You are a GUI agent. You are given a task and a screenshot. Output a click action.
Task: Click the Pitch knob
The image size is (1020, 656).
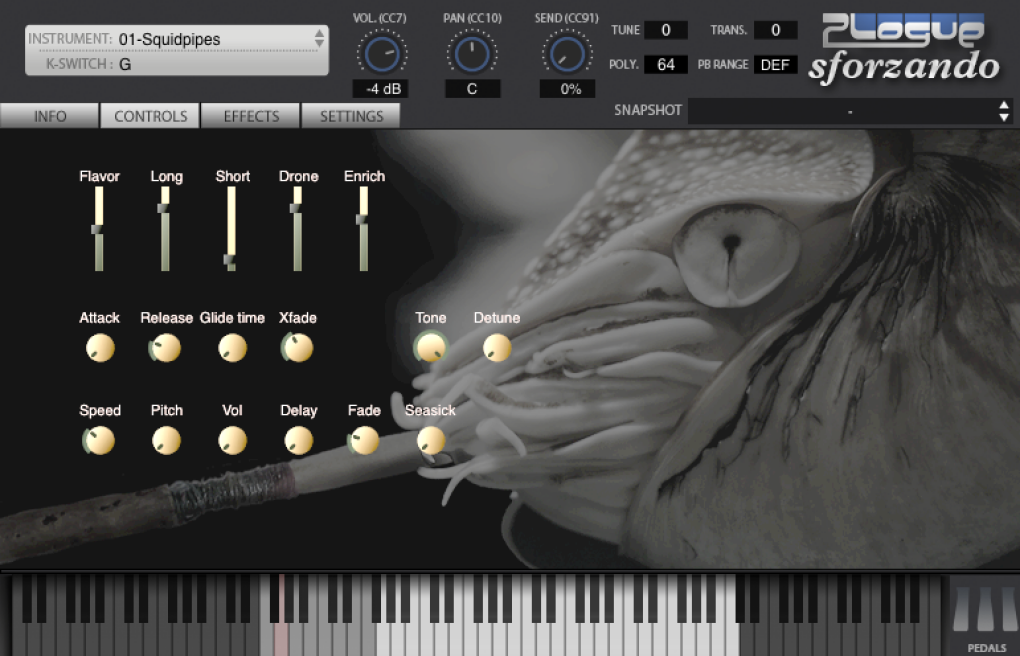pos(167,441)
